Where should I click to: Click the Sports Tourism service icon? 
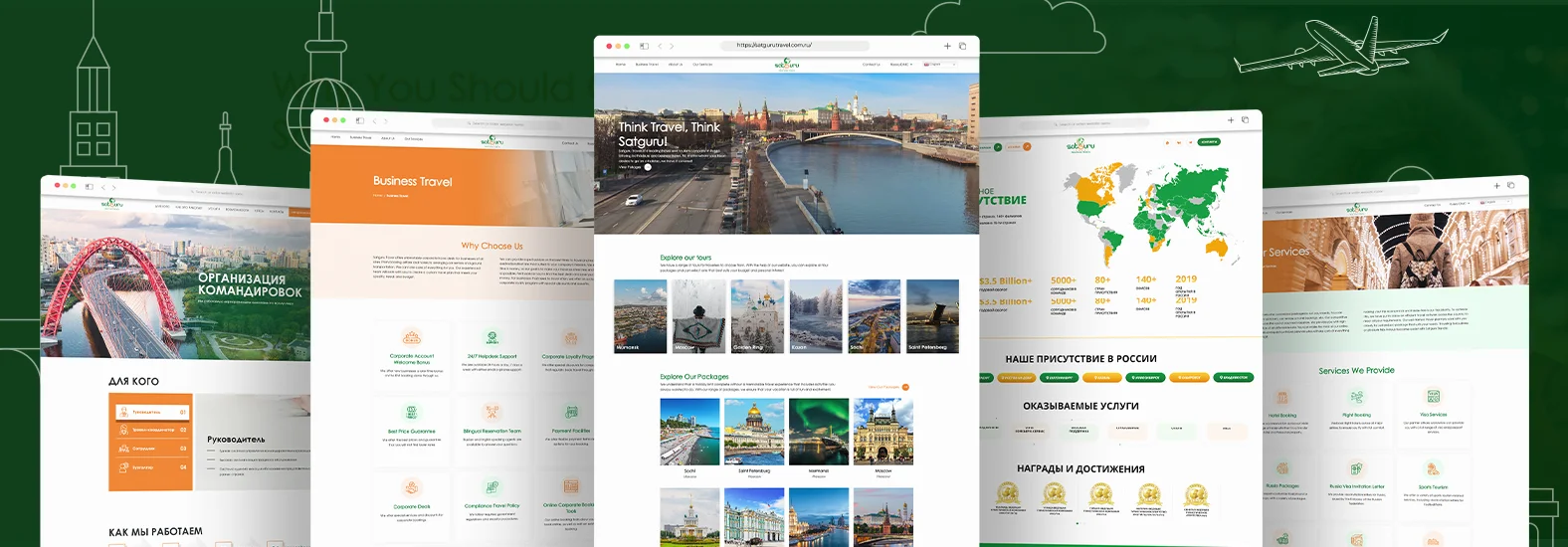coord(1433,468)
